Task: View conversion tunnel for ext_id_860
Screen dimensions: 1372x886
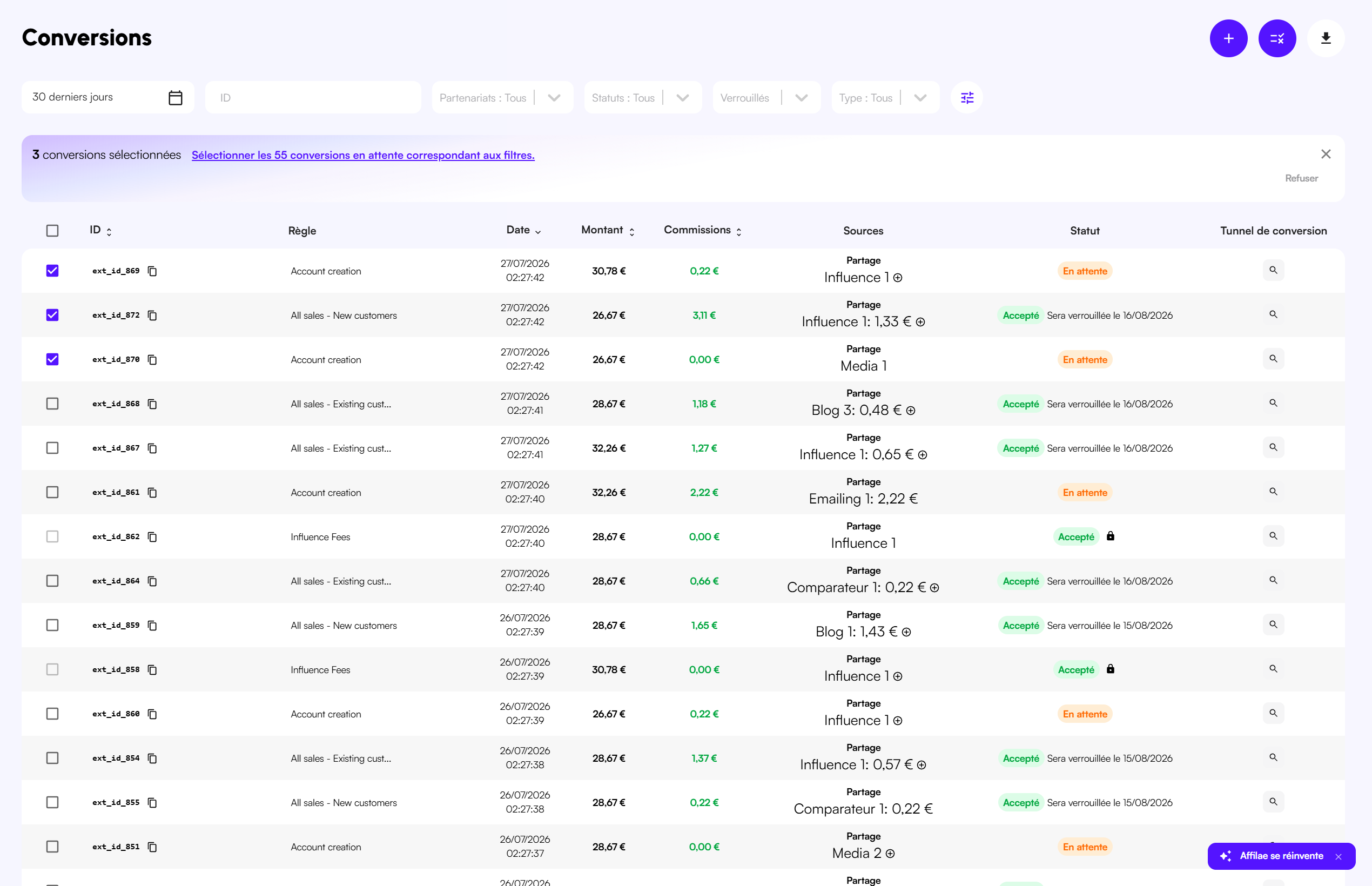Action: (x=1273, y=713)
